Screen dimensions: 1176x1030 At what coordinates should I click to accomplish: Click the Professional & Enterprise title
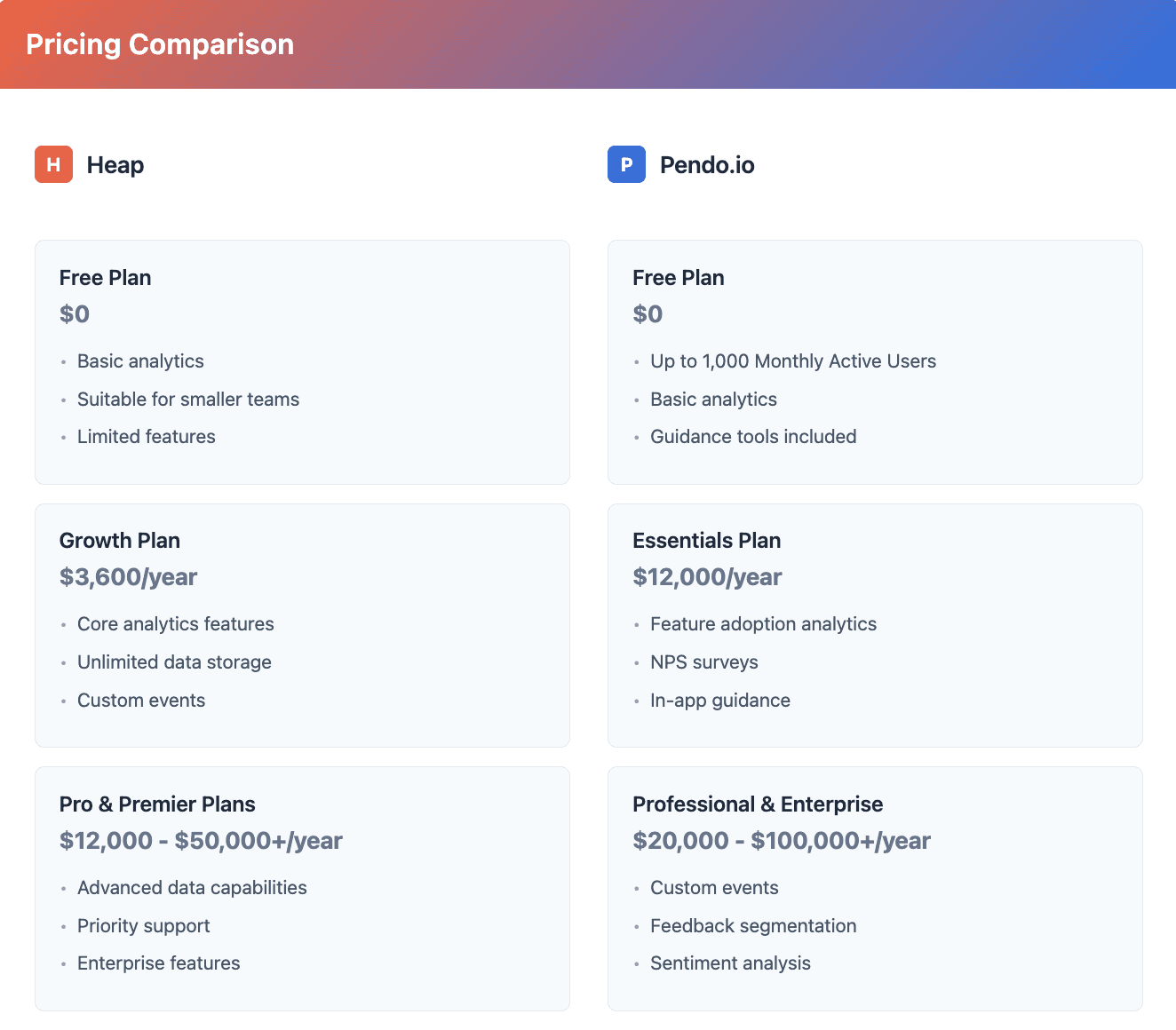point(758,804)
